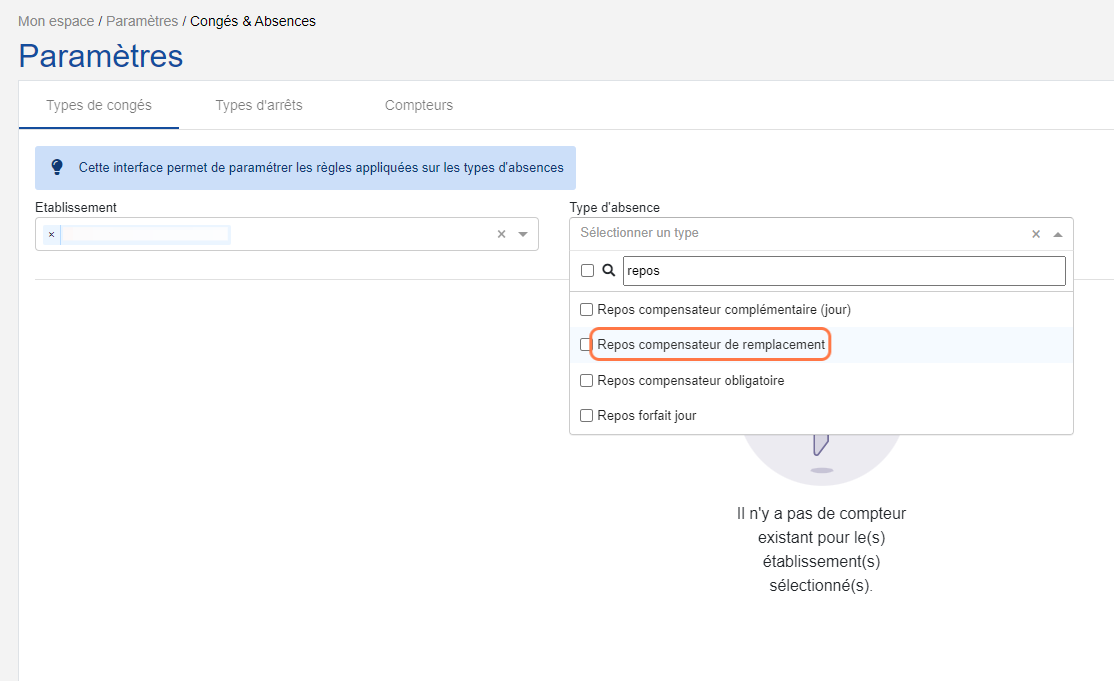Click the Etablissement field label
The image size is (1114, 681).
(76, 207)
